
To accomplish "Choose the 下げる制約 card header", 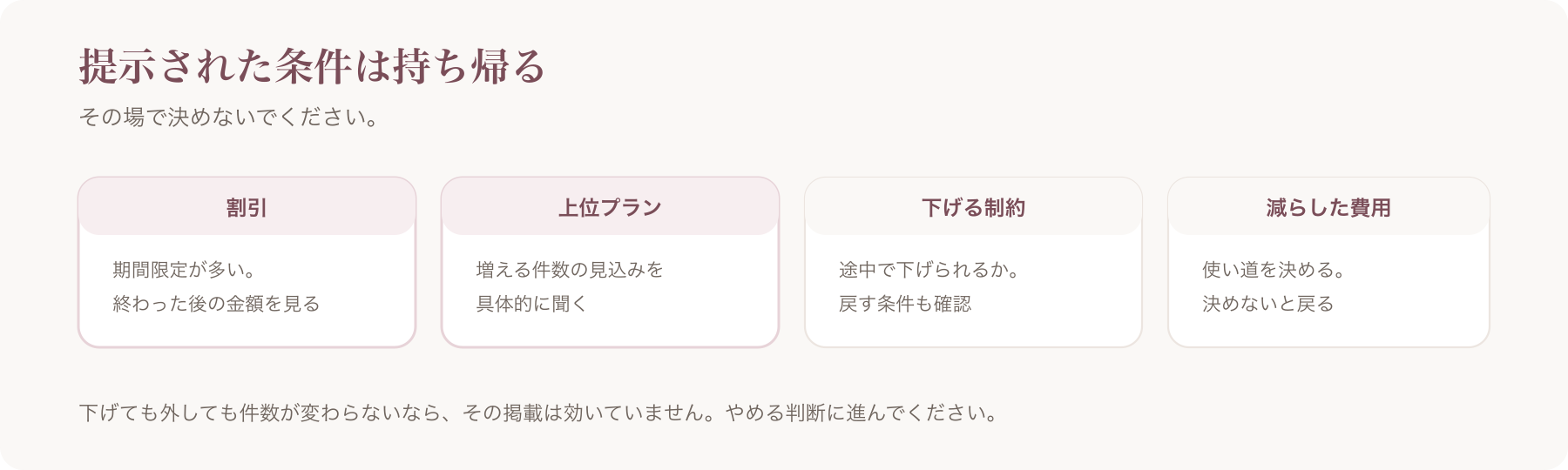I will (973, 207).
